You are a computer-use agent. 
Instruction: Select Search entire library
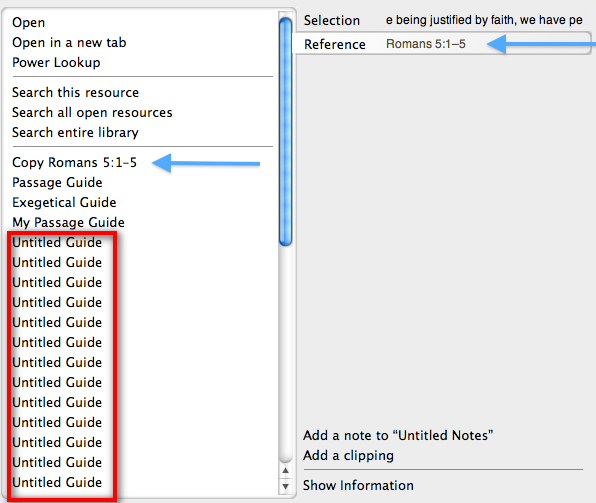tap(75, 132)
